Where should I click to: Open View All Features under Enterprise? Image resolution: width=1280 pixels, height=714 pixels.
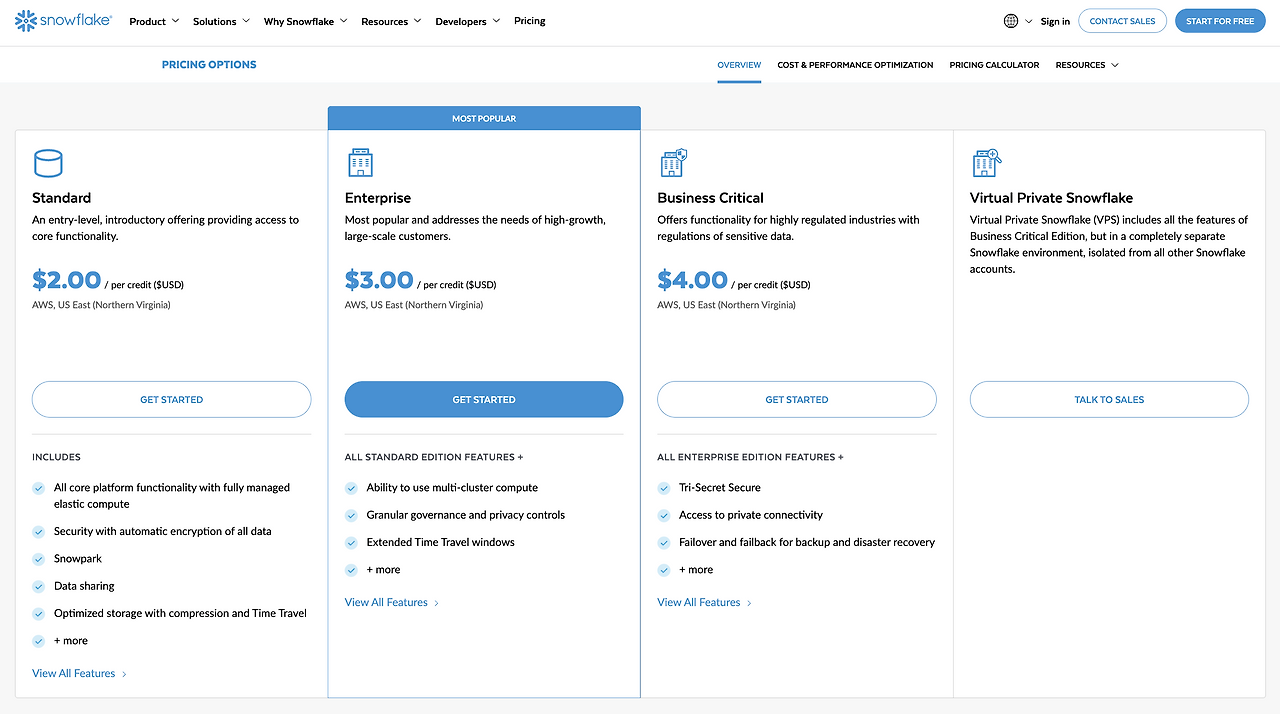coord(392,603)
